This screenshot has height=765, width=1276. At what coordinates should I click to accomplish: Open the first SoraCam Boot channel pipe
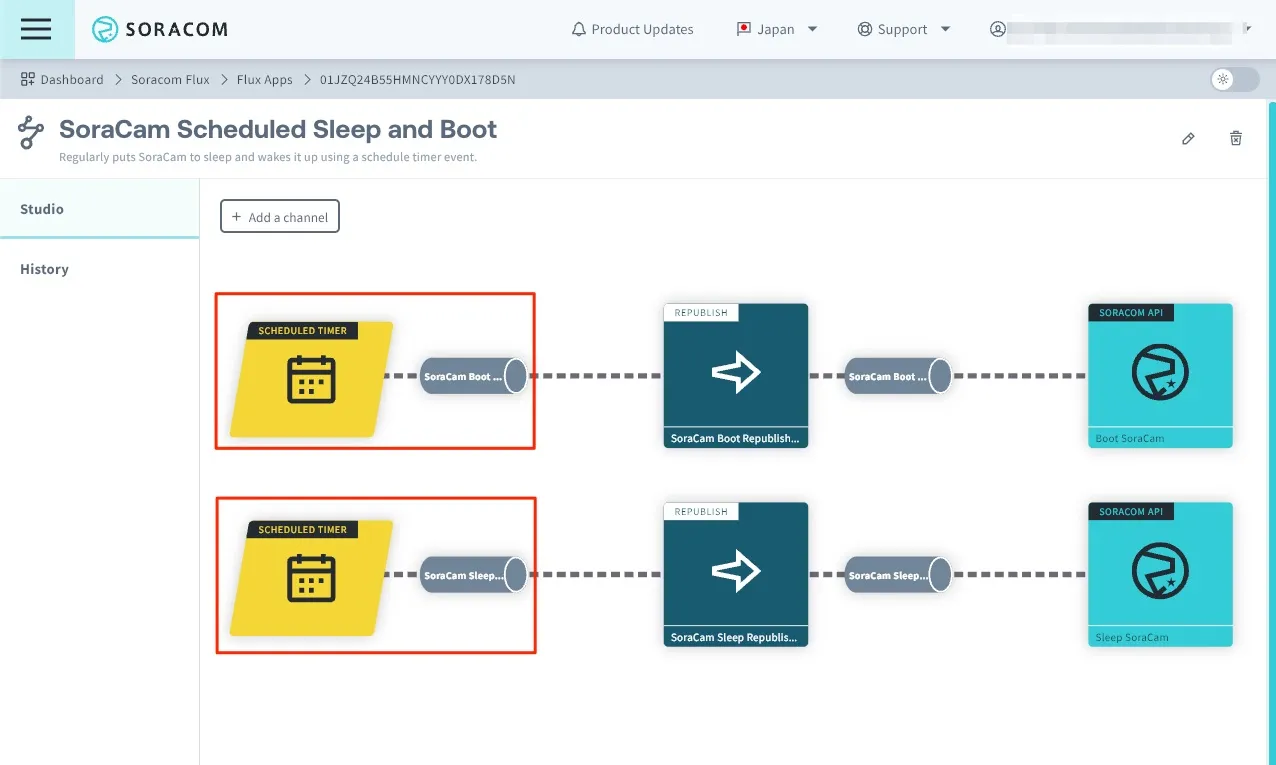(x=473, y=376)
